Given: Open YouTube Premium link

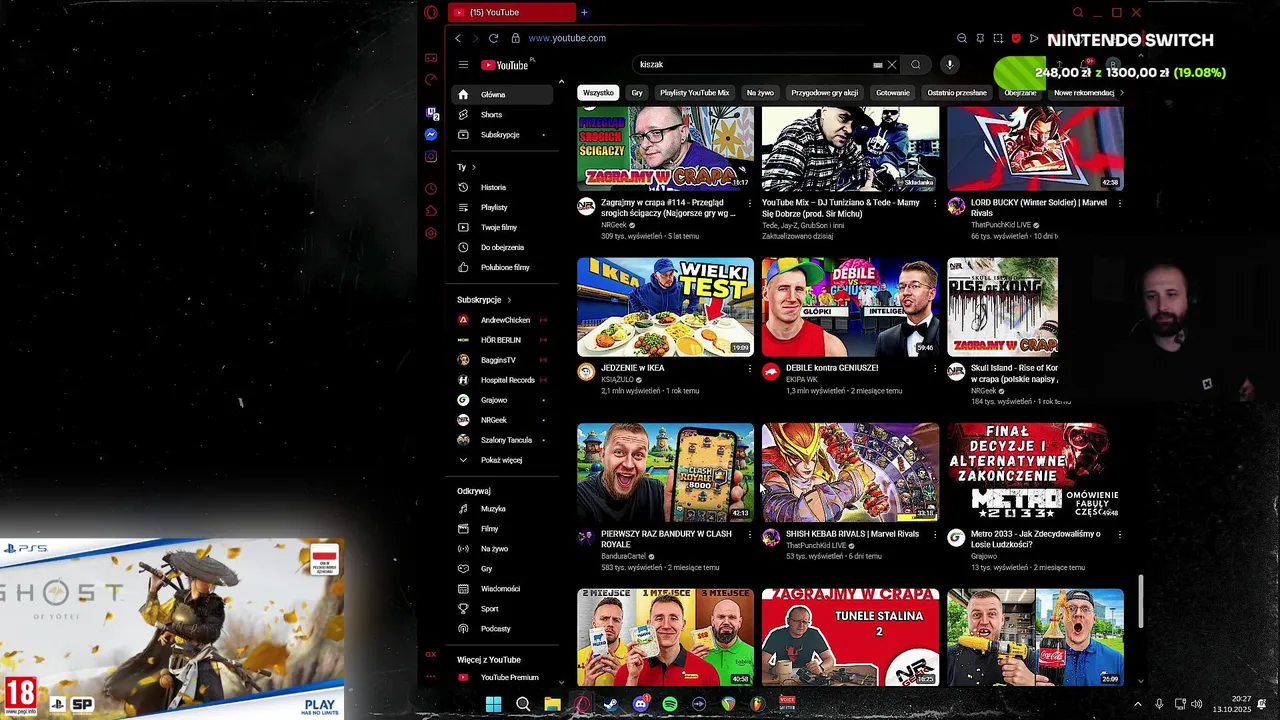Looking at the screenshot, I should click(501, 677).
